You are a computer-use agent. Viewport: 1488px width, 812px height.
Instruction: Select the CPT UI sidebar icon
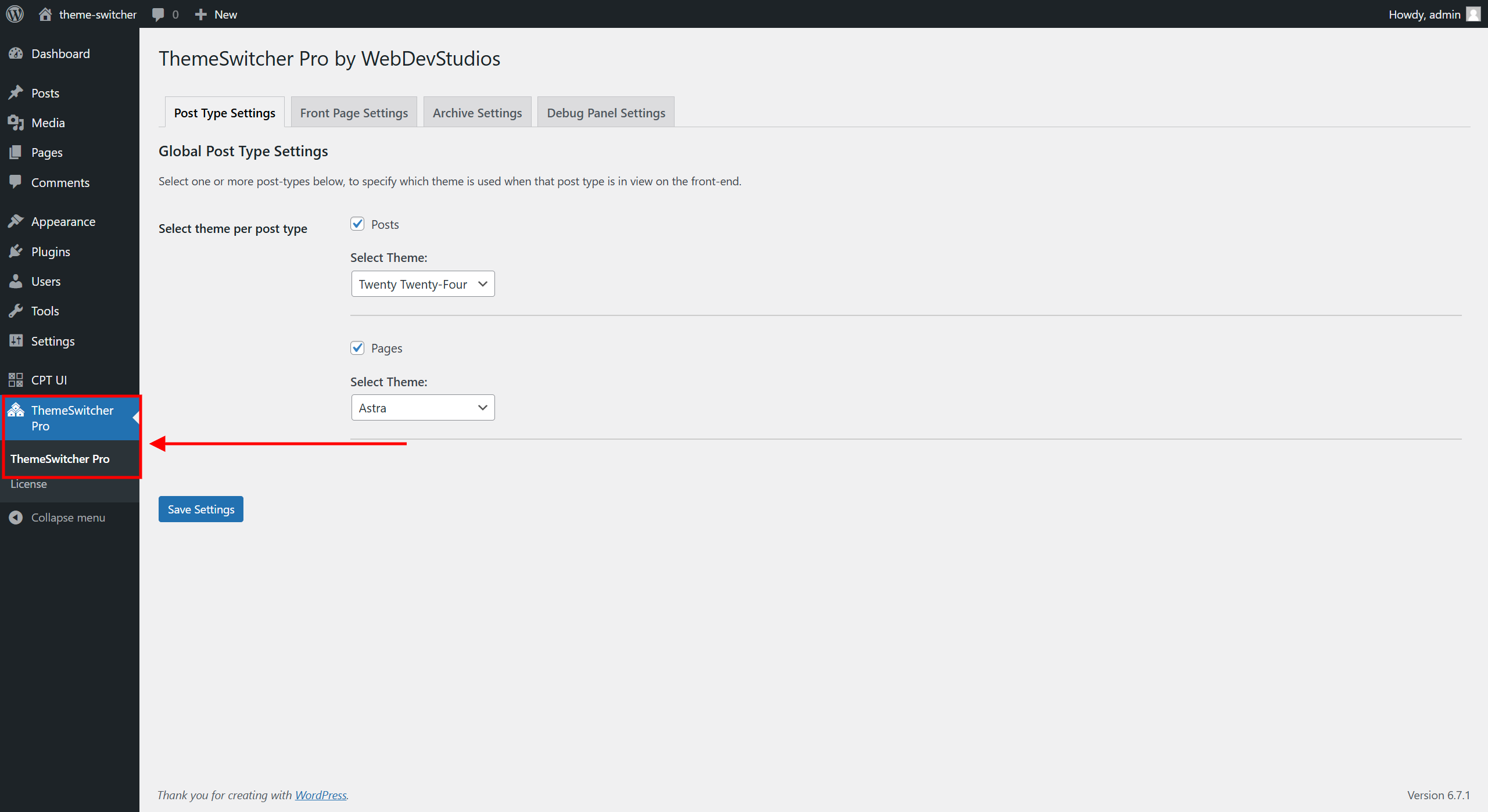point(16,379)
